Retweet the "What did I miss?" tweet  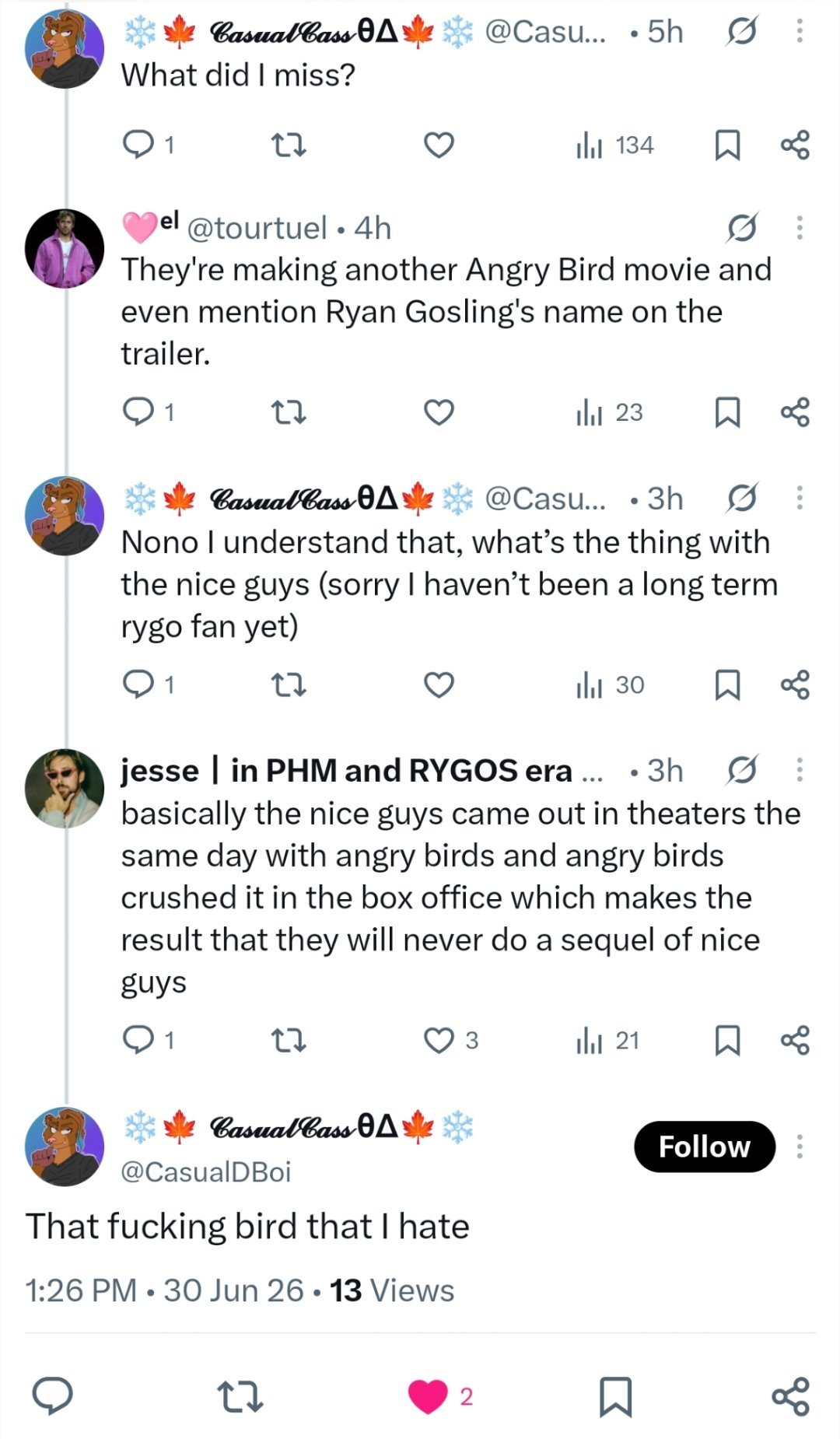pos(288,145)
